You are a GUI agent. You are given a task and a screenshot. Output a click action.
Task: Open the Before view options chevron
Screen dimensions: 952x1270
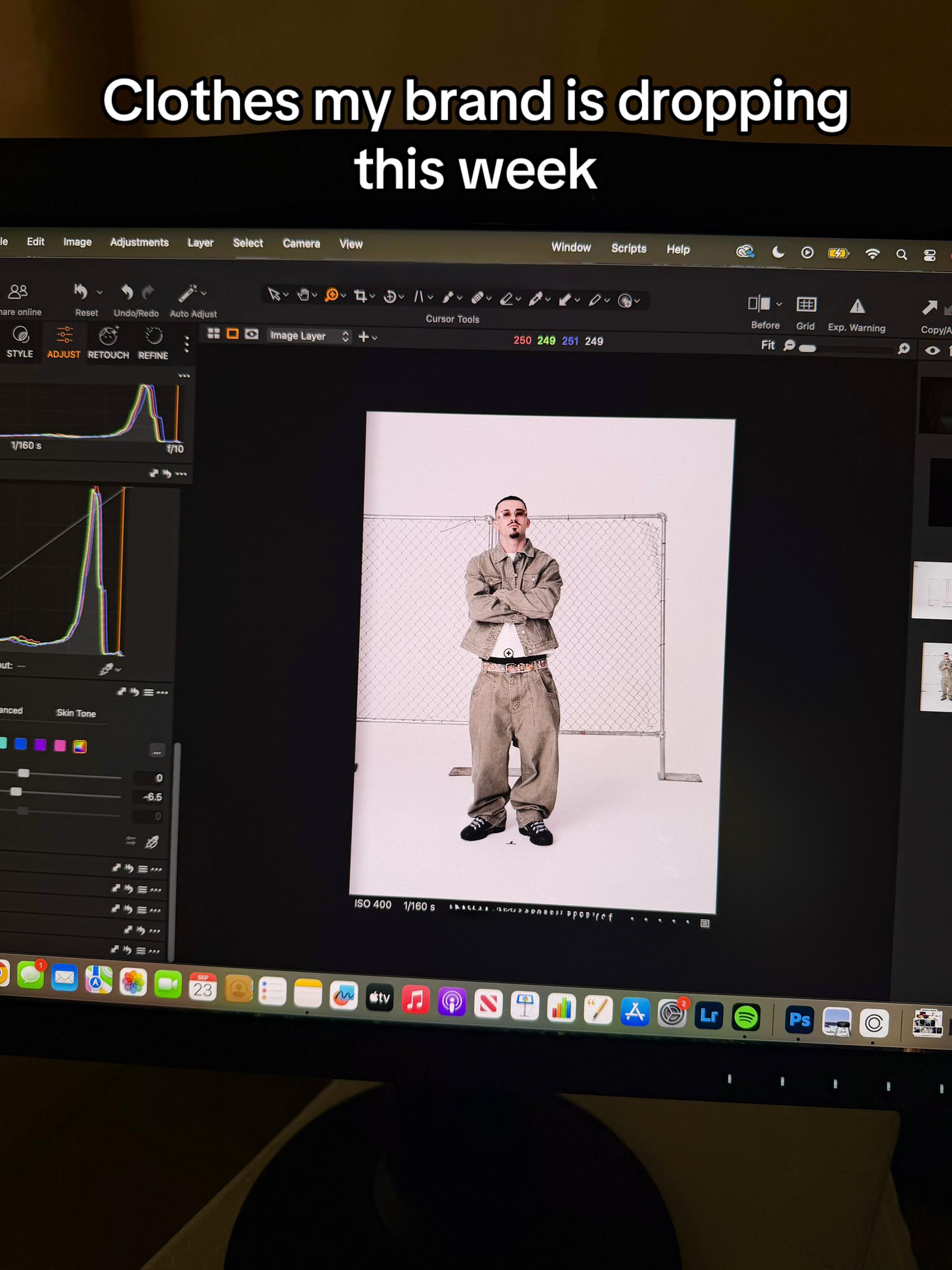(x=779, y=304)
